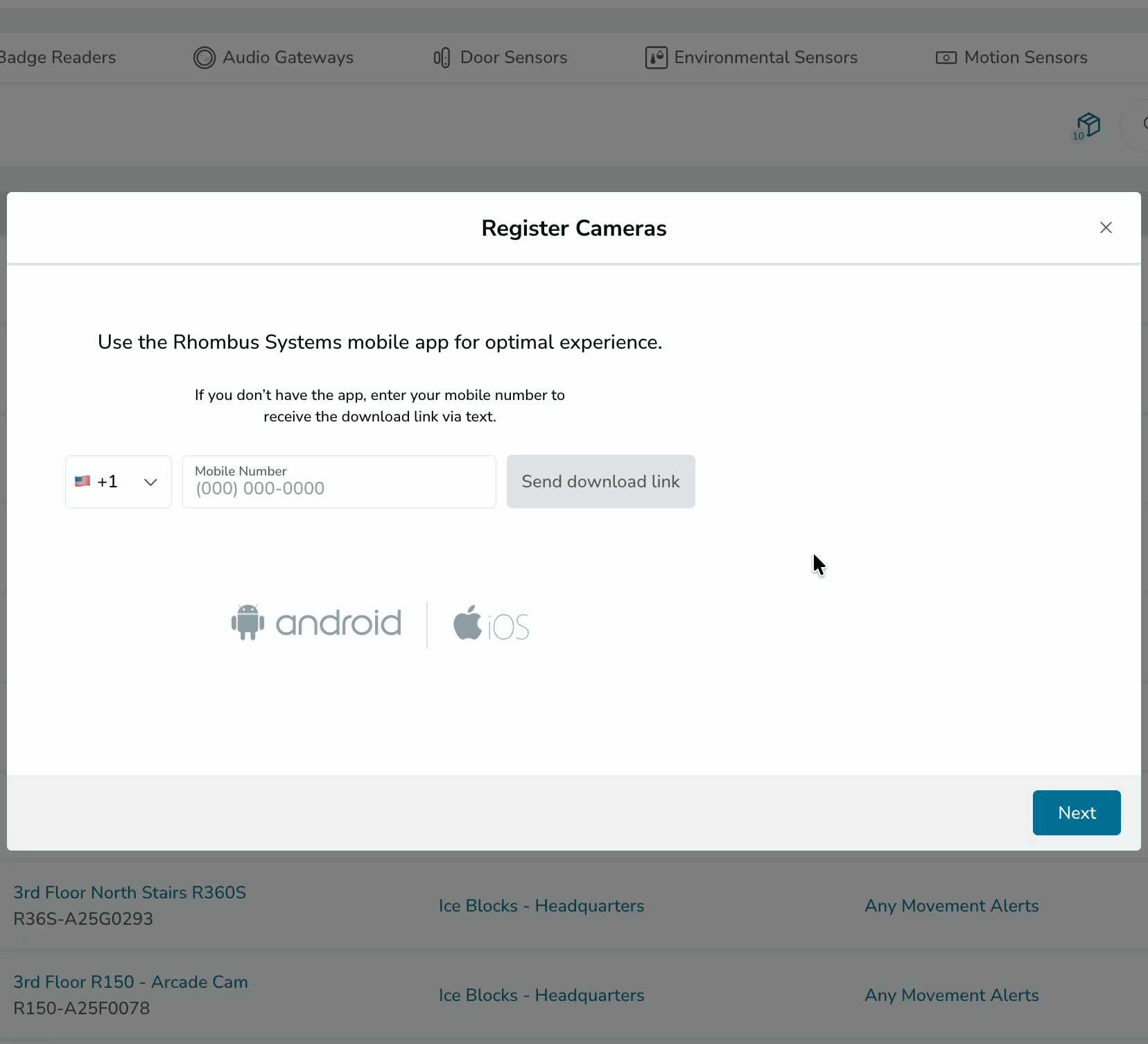Close the Register Cameras dialog
Image resolution: width=1148 pixels, height=1044 pixels.
[1106, 227]
